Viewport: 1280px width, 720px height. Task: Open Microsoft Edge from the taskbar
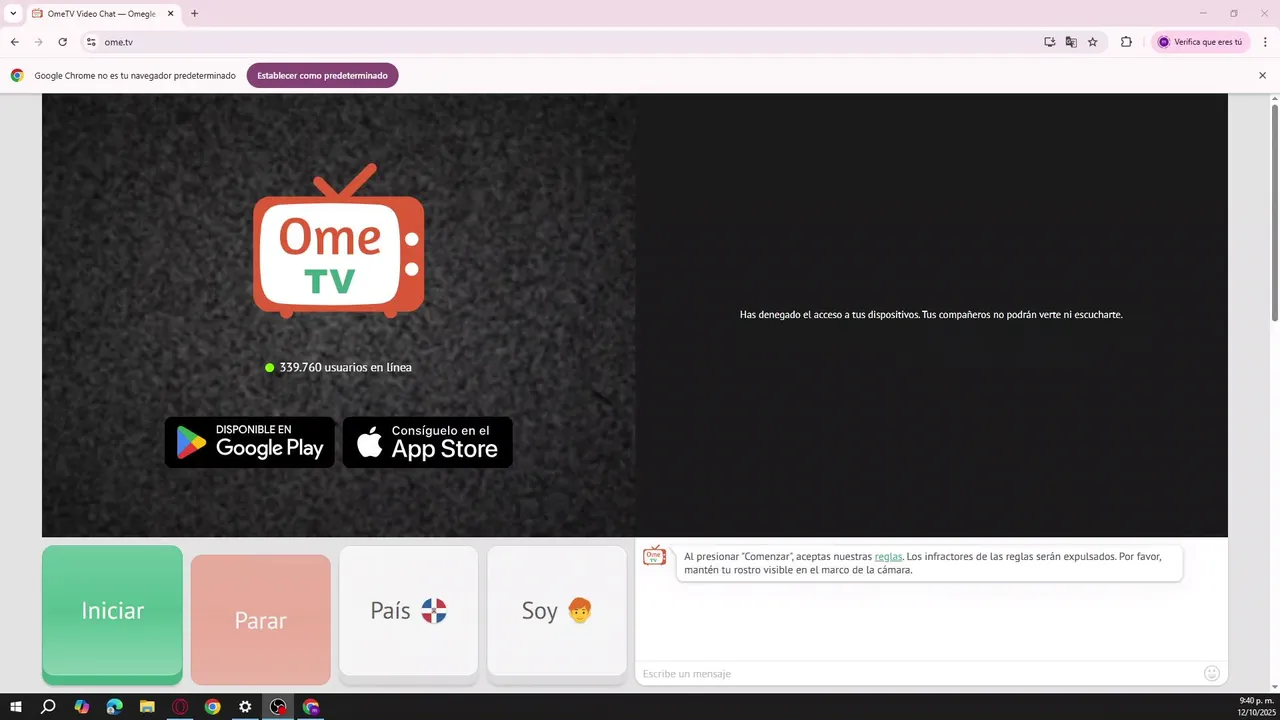tap(114, 706)
